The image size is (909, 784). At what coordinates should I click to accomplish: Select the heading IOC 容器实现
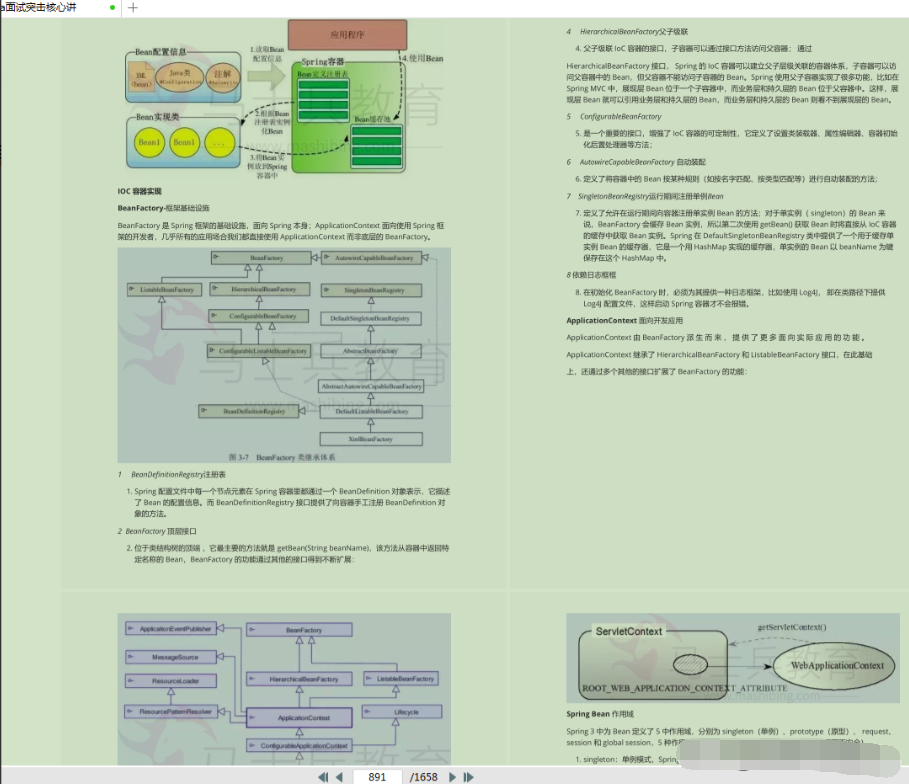tap(140, 191)
